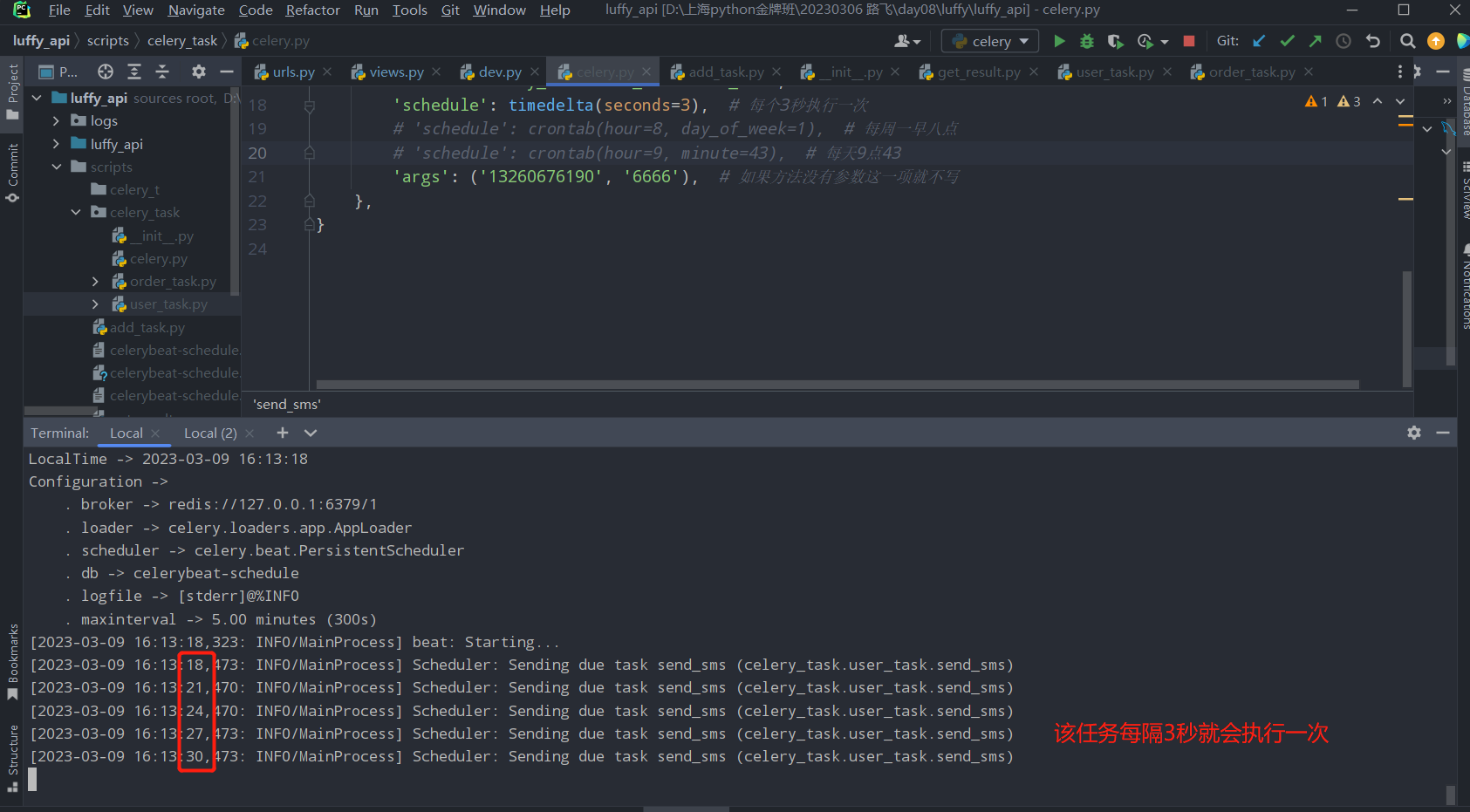
Task: Open IDE updates orange icon
Action: point(1435,41)
